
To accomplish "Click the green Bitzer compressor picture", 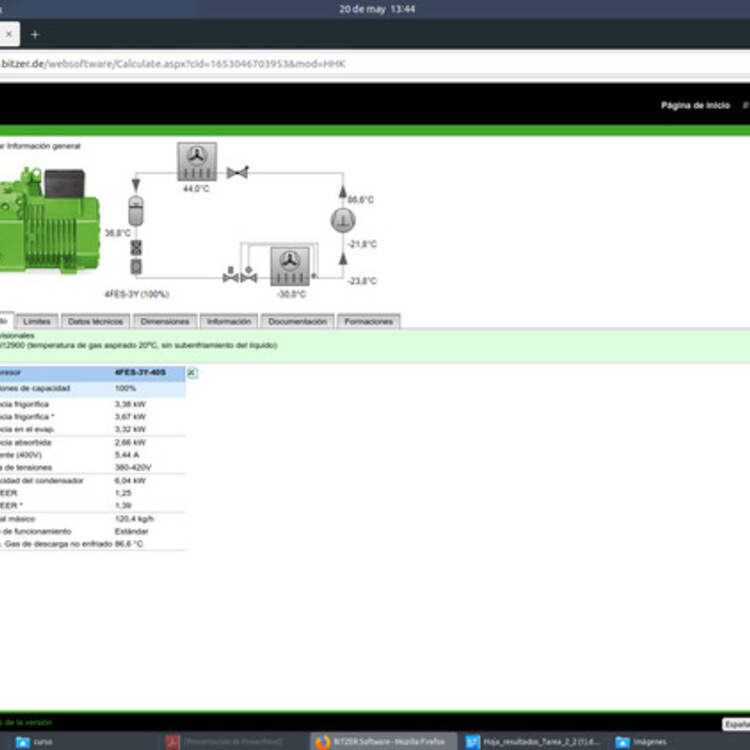I will pyautogui.click(x=49, y=220).
